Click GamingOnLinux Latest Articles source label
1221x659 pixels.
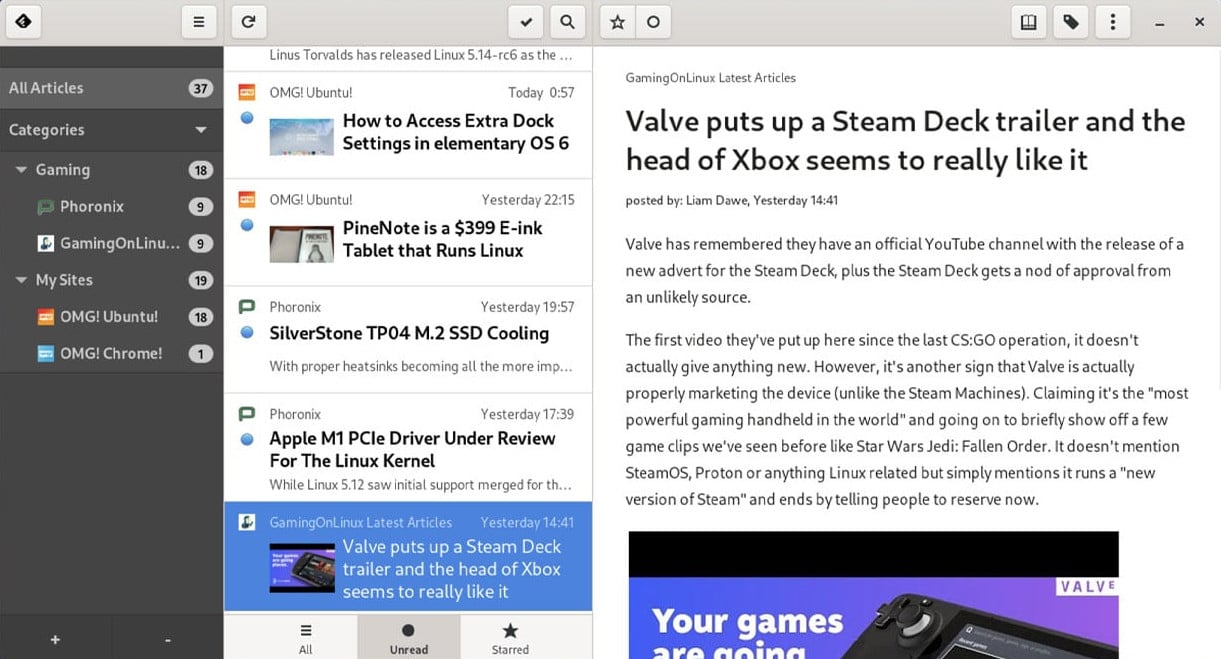click(x=710, y=77)
